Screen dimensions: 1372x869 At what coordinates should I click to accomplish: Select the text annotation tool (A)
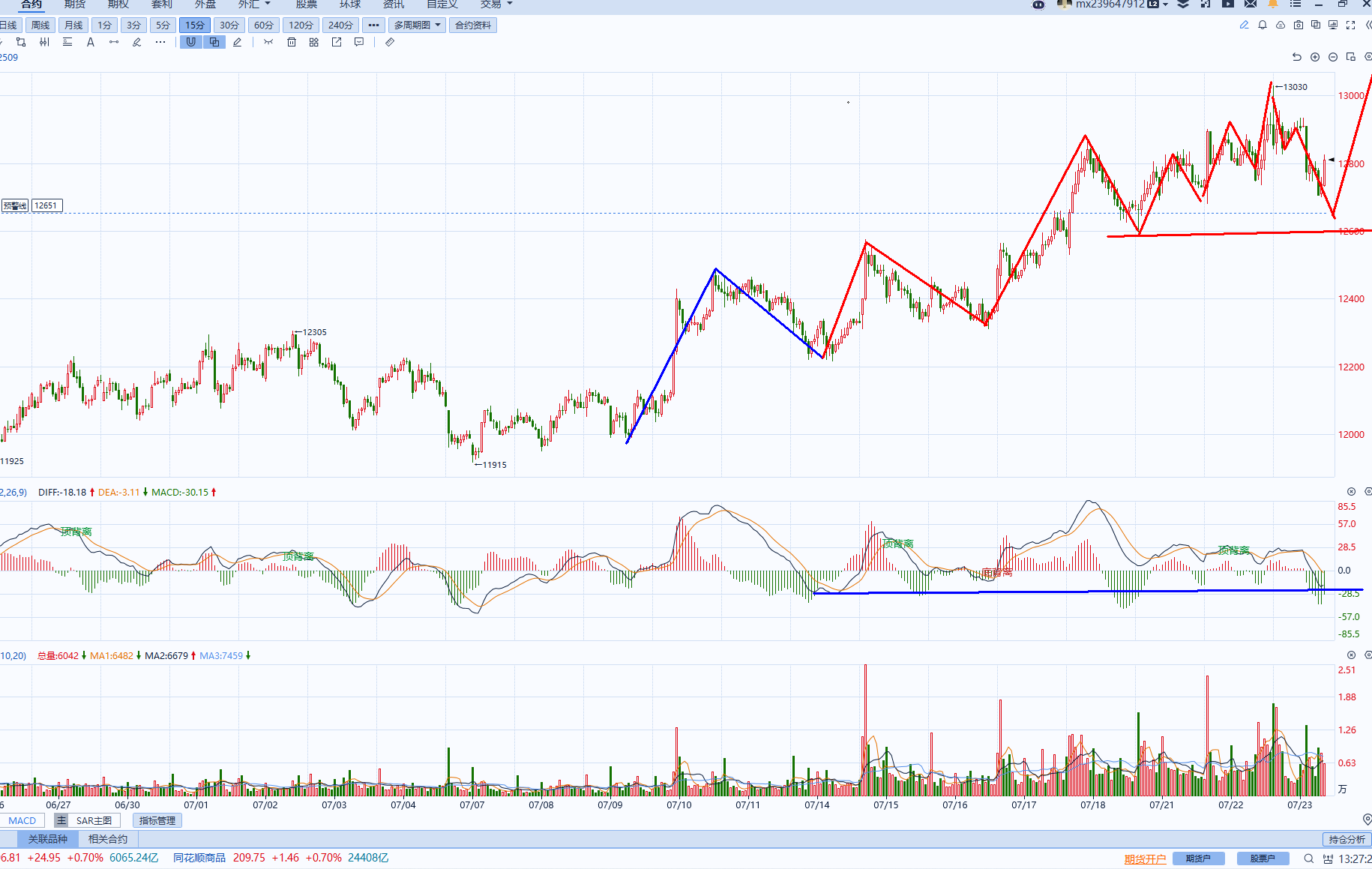(x=91, y=43)
